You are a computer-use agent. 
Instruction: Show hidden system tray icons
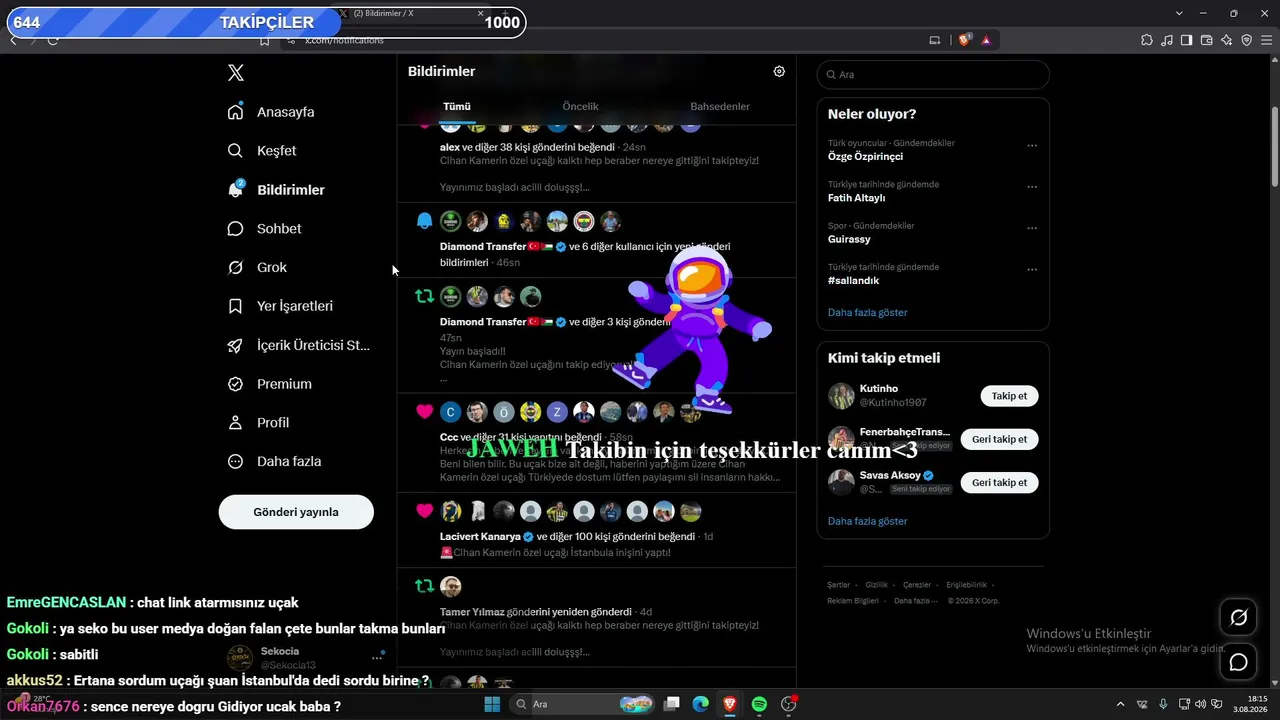(x=1119, y=704)
